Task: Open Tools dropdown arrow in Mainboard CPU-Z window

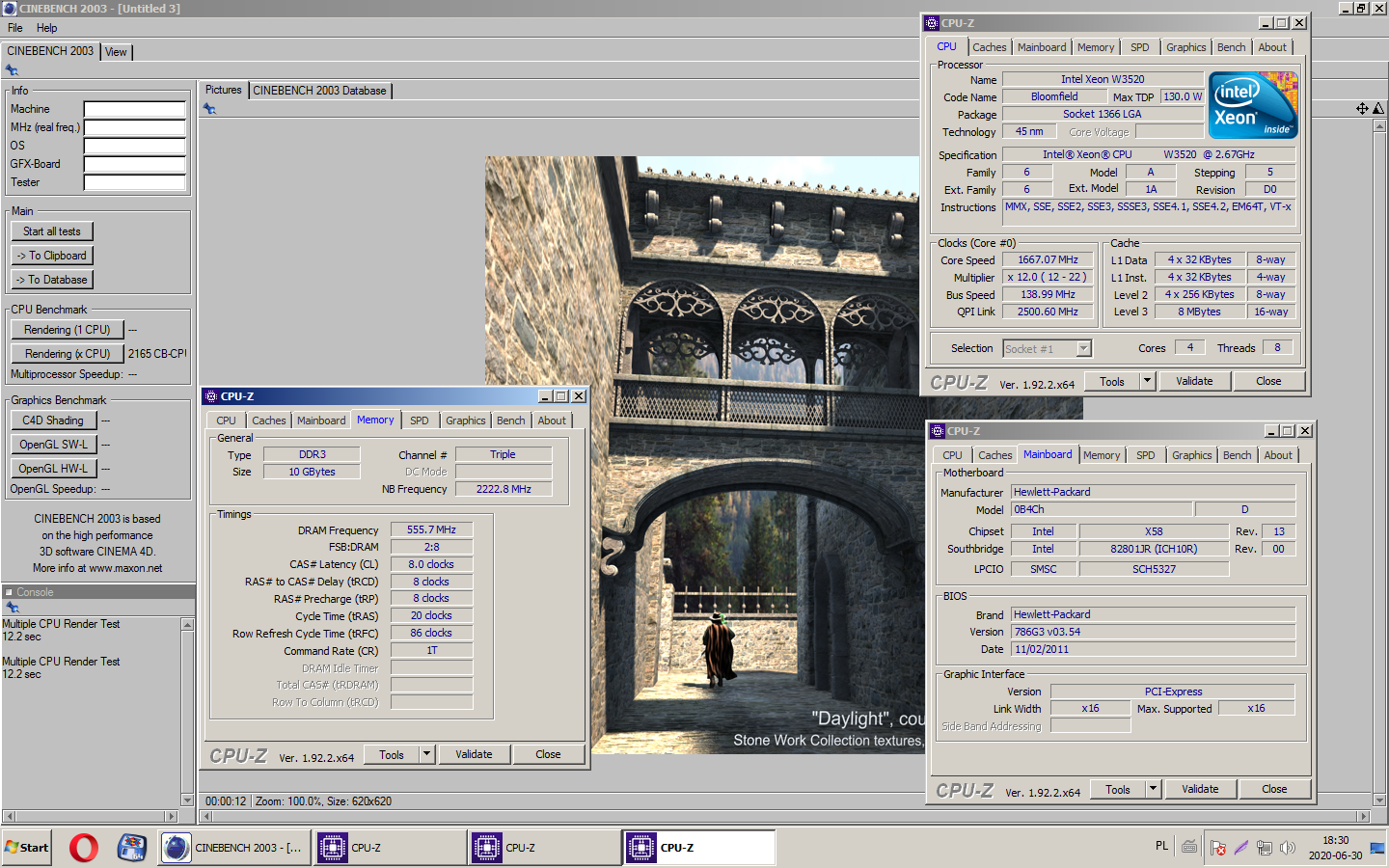Action: point(1153,789)
